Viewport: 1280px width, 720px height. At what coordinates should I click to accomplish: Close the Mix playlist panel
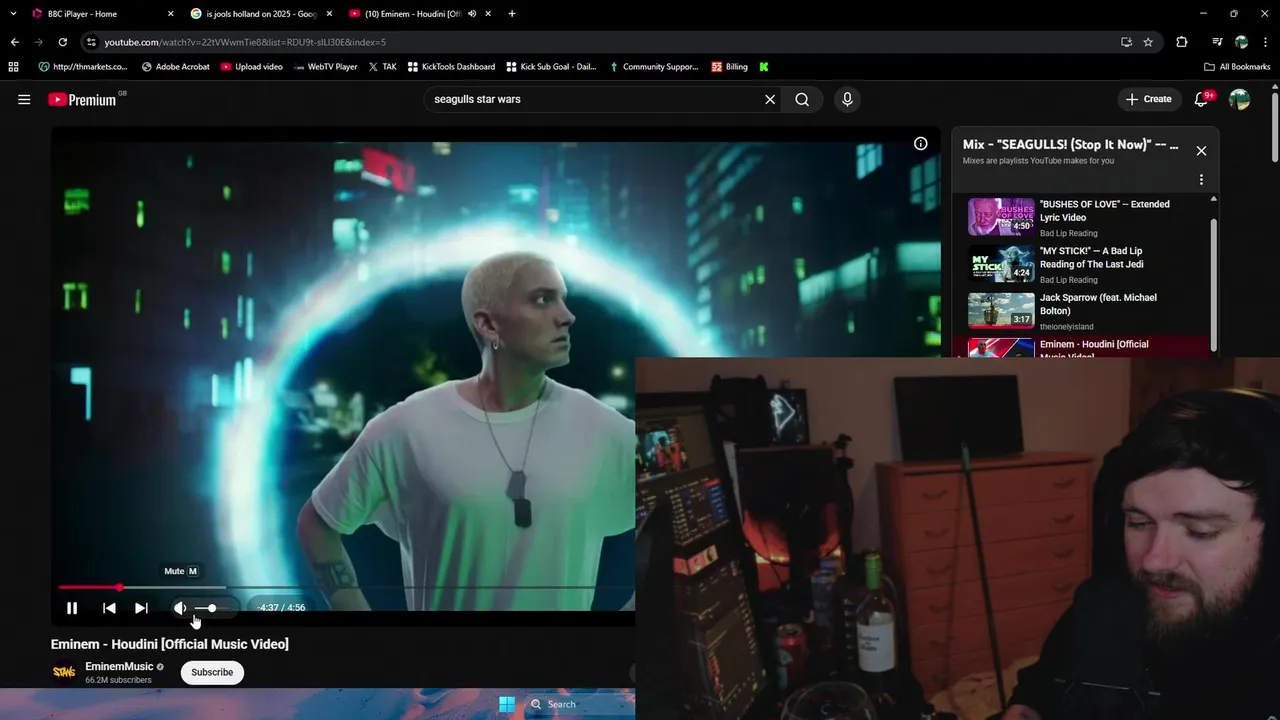(1201, 151)
